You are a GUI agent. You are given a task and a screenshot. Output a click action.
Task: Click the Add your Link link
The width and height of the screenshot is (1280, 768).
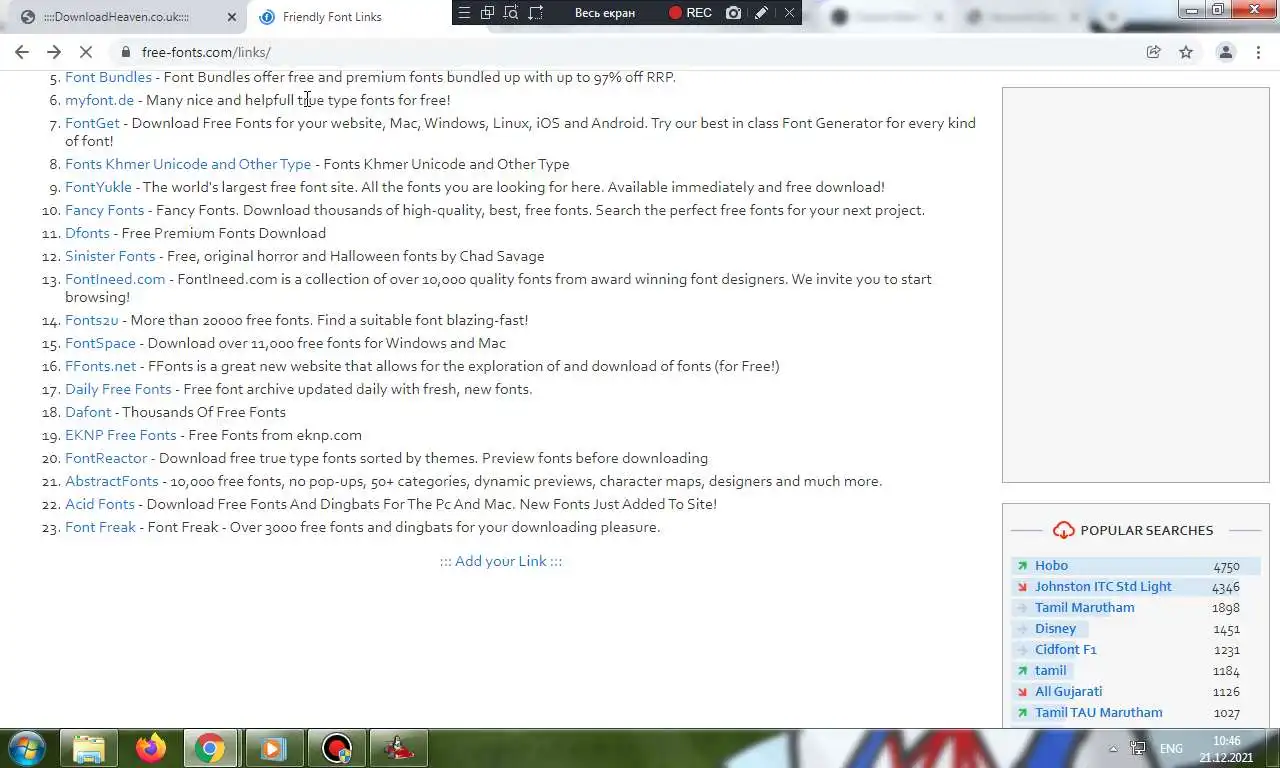501,561
